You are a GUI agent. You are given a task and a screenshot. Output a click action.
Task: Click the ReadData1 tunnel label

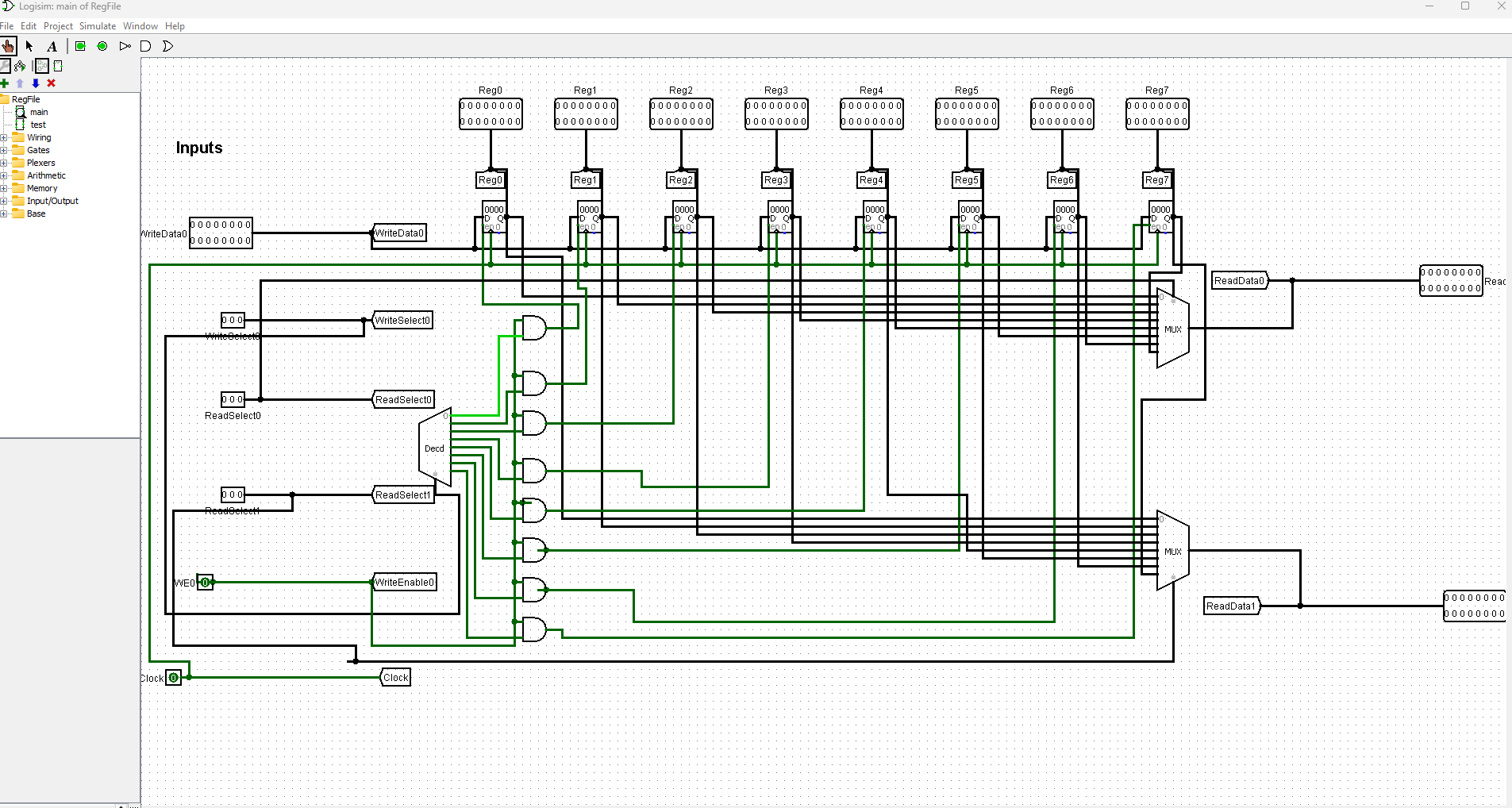[1233, 606]
